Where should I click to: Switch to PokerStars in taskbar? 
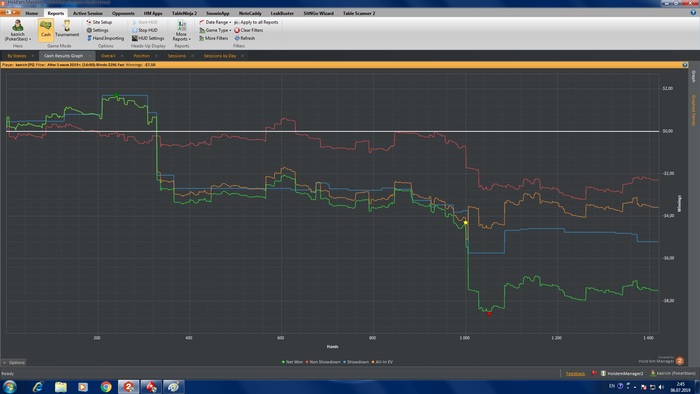click(151, 386)
